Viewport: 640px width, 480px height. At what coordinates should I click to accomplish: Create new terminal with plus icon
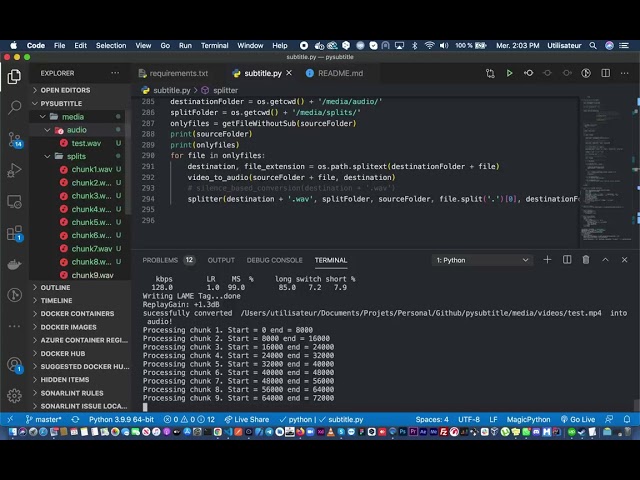(x=547, y=260)
